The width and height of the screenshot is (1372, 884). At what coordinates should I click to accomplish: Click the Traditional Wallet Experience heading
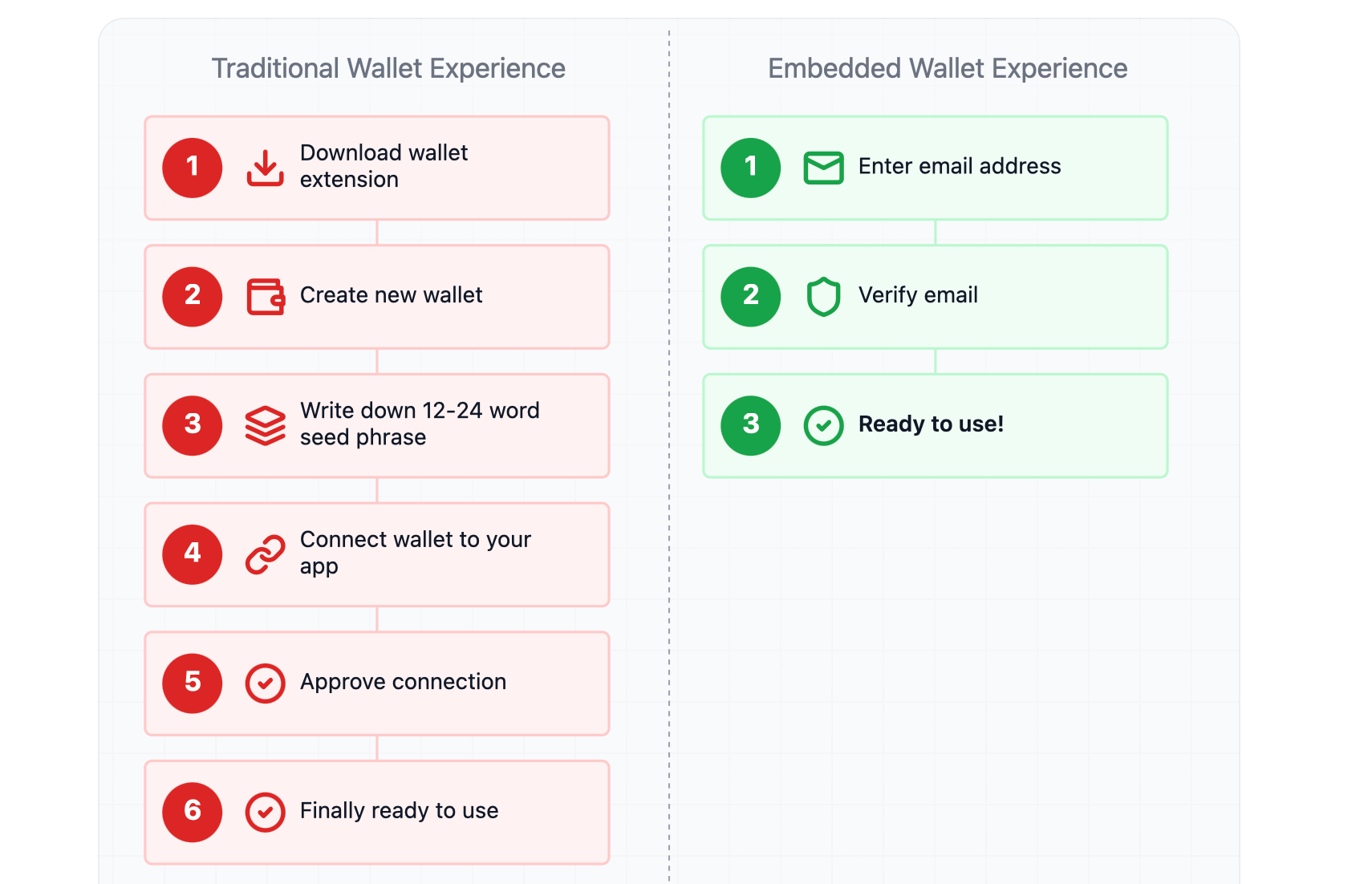pyautogui.click(x=388, y=69)
